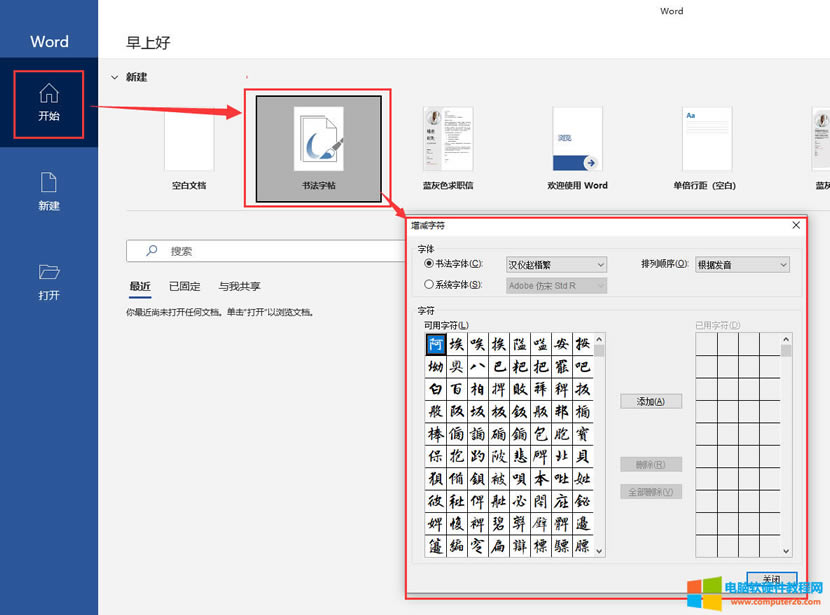The width and height of the screenshot is (830, 615).
Task: Click the 可用字符 list scrollbar thumb
Action: (x=599, y=351)
